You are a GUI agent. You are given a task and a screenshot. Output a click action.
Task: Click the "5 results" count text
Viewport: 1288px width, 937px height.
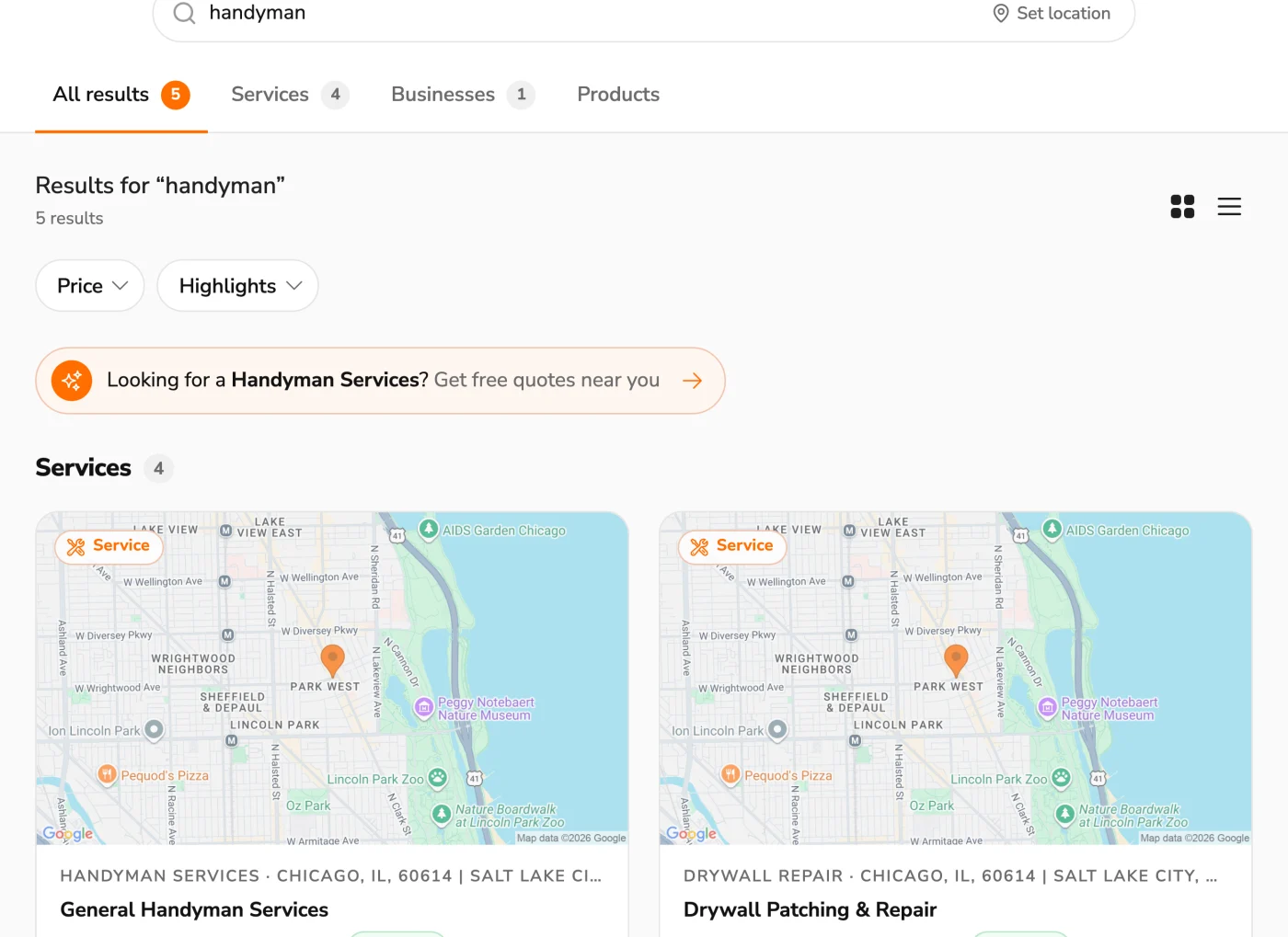[69, 219]
